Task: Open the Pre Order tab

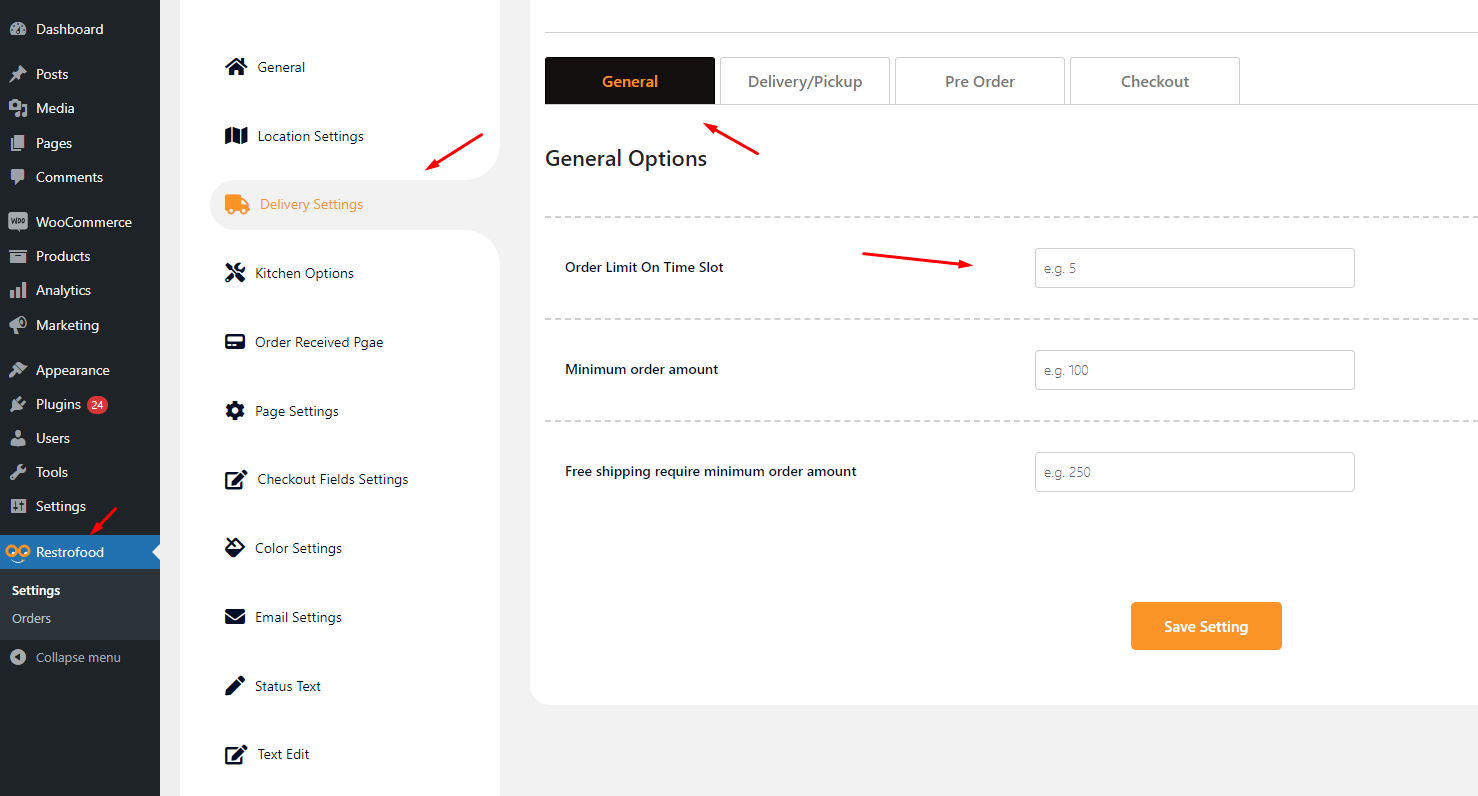Action: tap(980, 82)
